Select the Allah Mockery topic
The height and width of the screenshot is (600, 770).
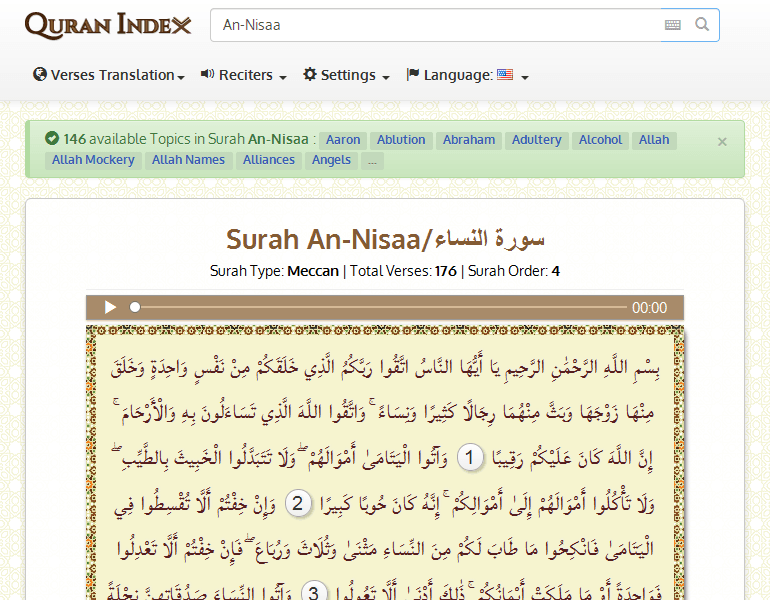pos(93,160)
